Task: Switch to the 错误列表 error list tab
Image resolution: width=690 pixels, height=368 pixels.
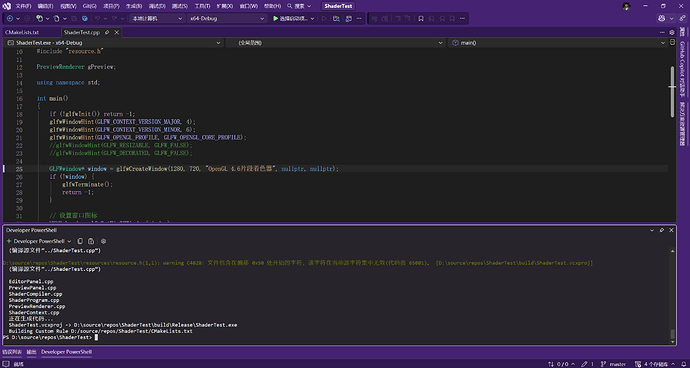Action: click(12, 352)
